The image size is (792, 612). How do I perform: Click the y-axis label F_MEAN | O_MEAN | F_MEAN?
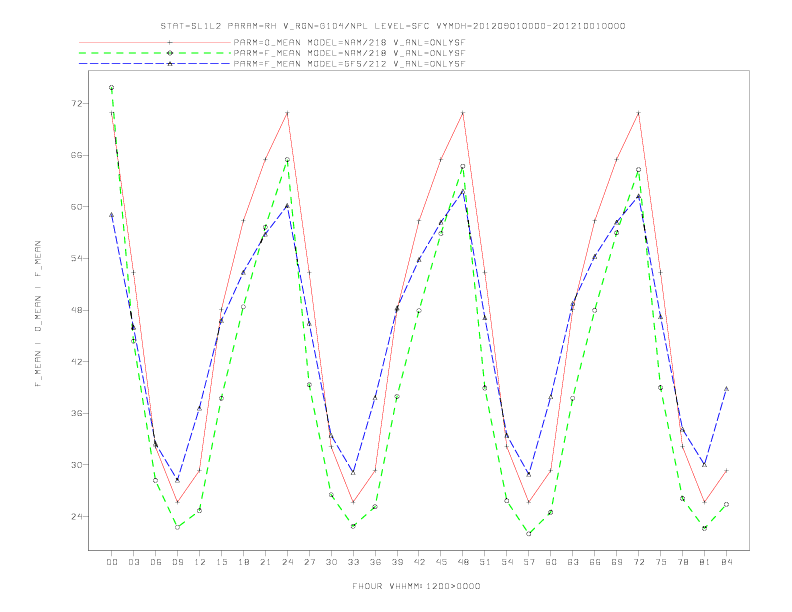[38, 314]
